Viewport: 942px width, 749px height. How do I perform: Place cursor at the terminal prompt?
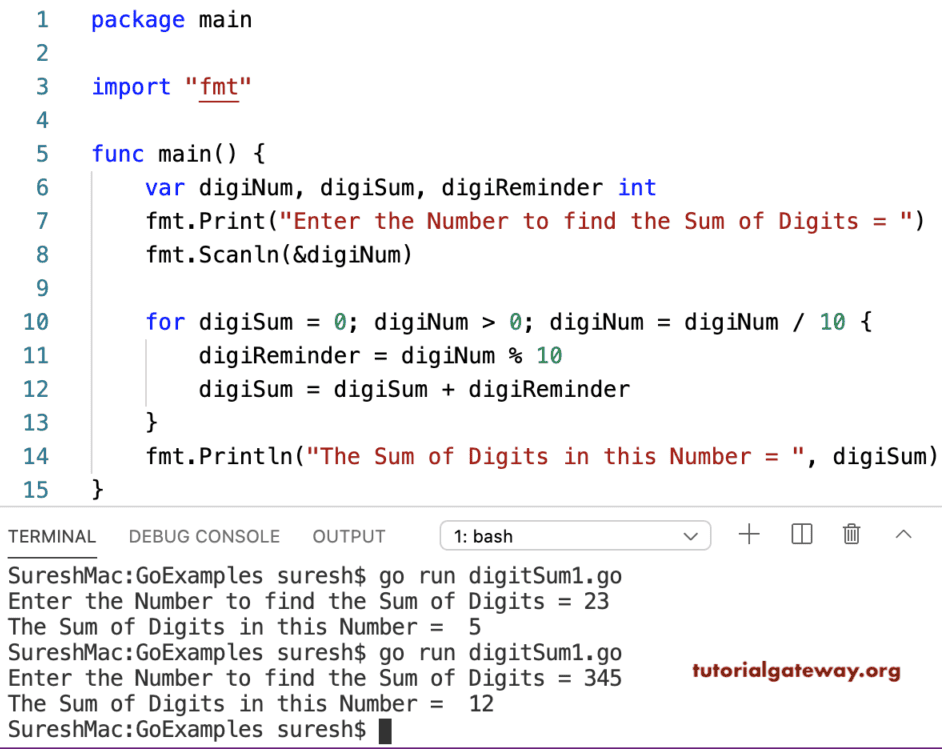point(383,729)
